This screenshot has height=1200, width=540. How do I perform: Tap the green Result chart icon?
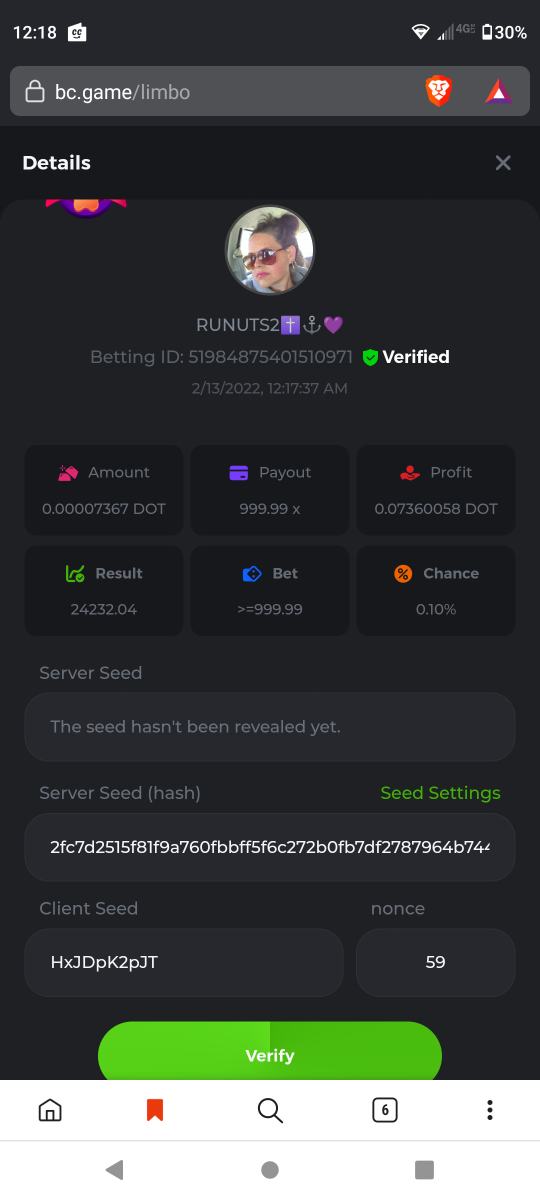pyautogui.click(x=75, y=574)
